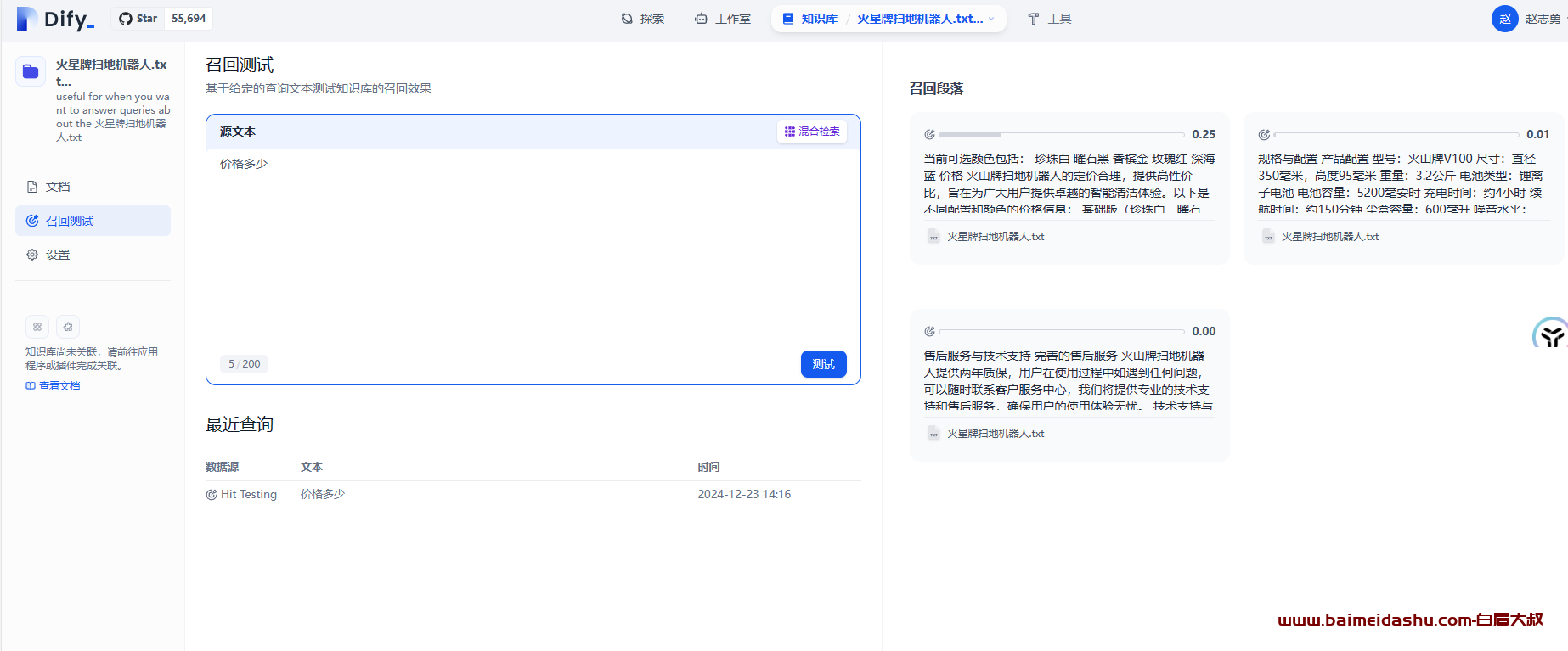
Task: Click the Hit Testing source icon
Action: click(x=212, y=494)
